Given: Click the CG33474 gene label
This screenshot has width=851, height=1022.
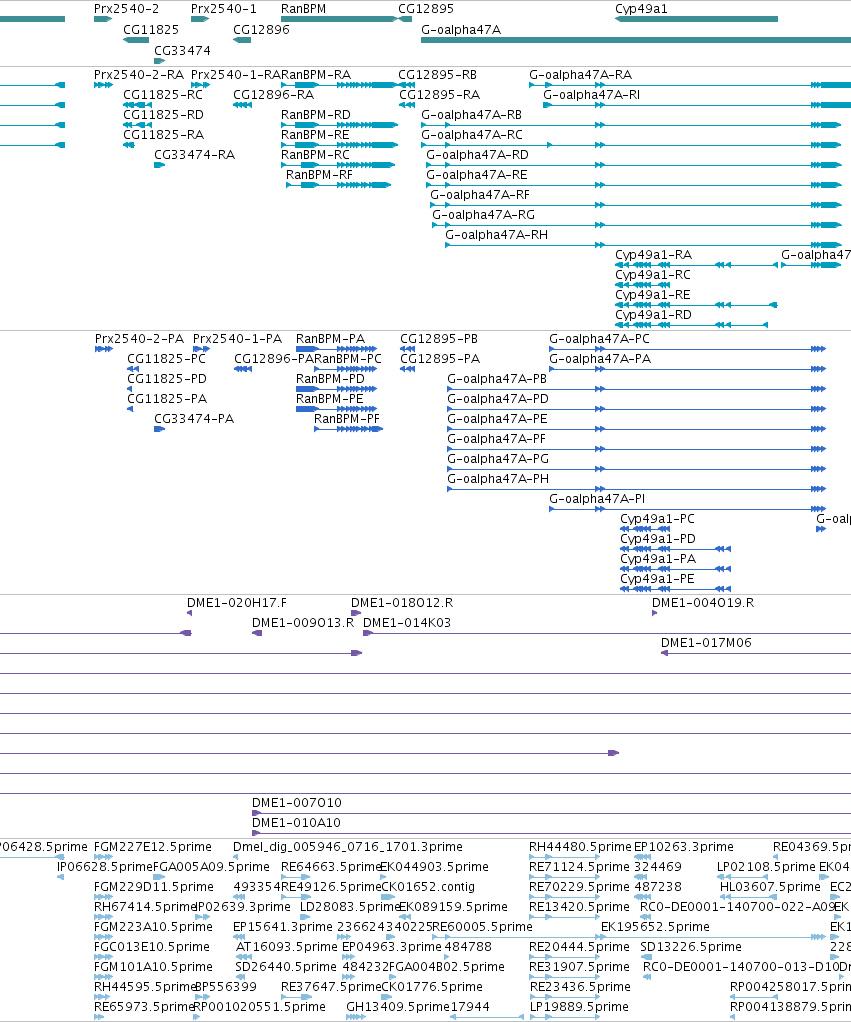Looking at the screenshot, I should [182, 51].
